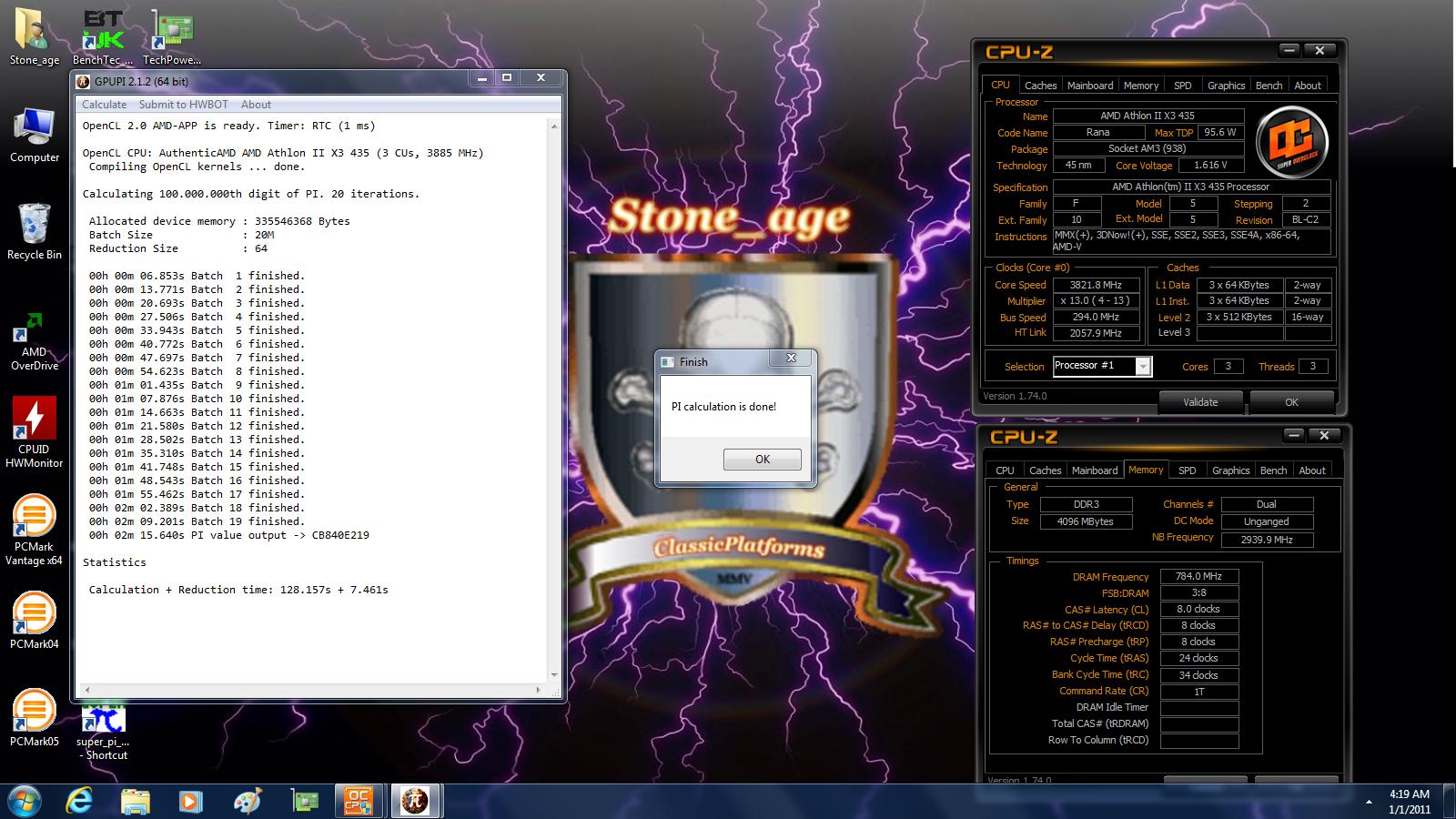Open Internet Explorer from taskbar
The width and height of the screenshot is (1456, 819).
coord(80,801)
